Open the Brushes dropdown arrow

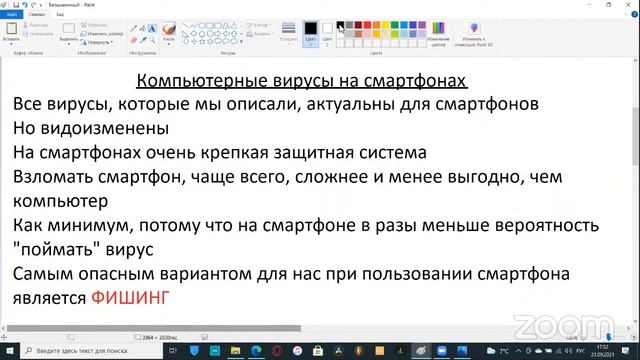(169, 44)
